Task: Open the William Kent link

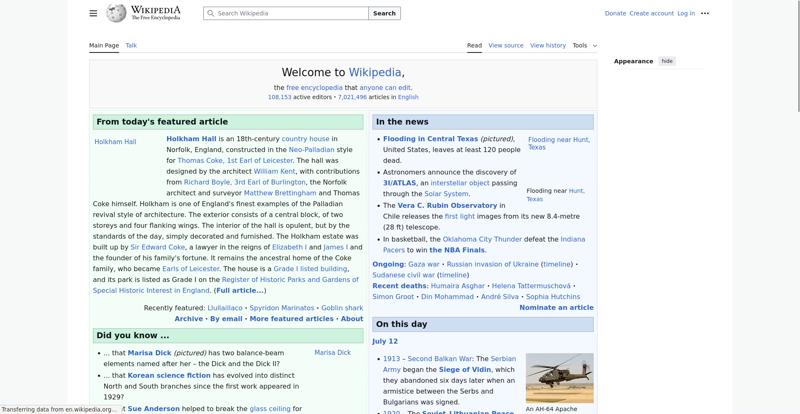Action: (274, 172)
